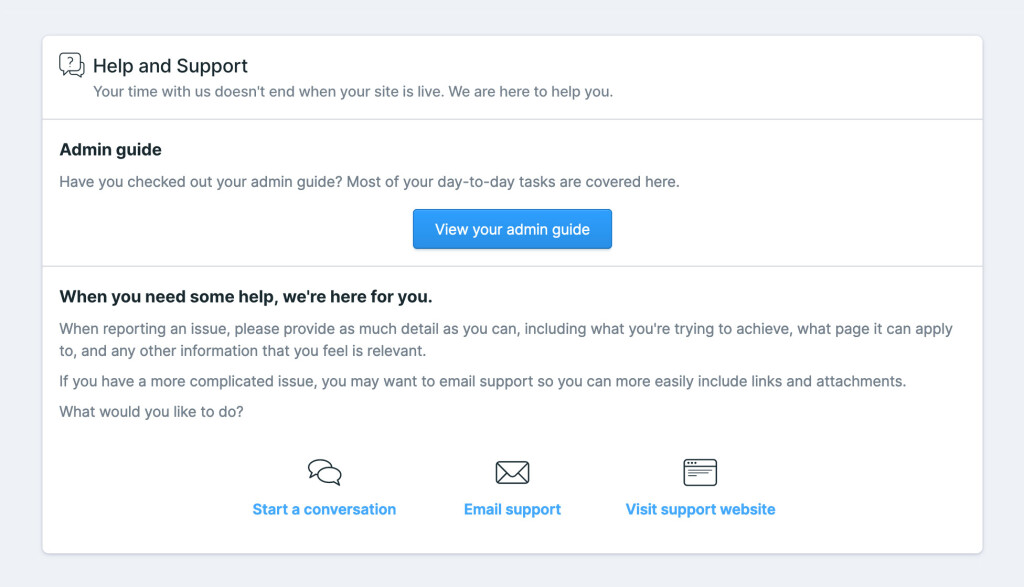Click the "Admin guide" section heading
The image size is (1024, 587).
[110, 150]
